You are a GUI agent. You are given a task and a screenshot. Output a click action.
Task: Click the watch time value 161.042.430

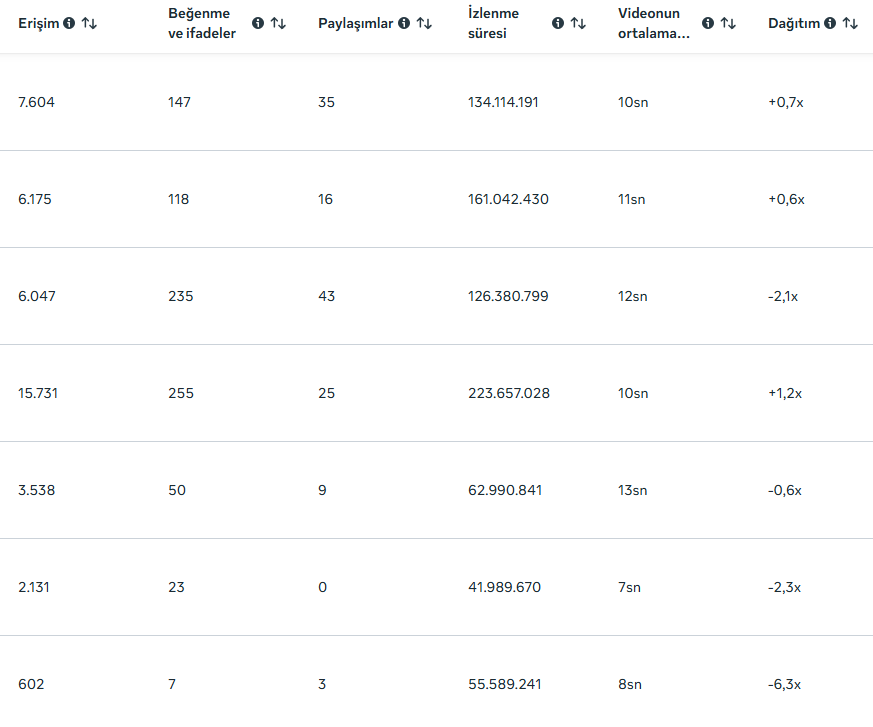(x=508, y=199)
